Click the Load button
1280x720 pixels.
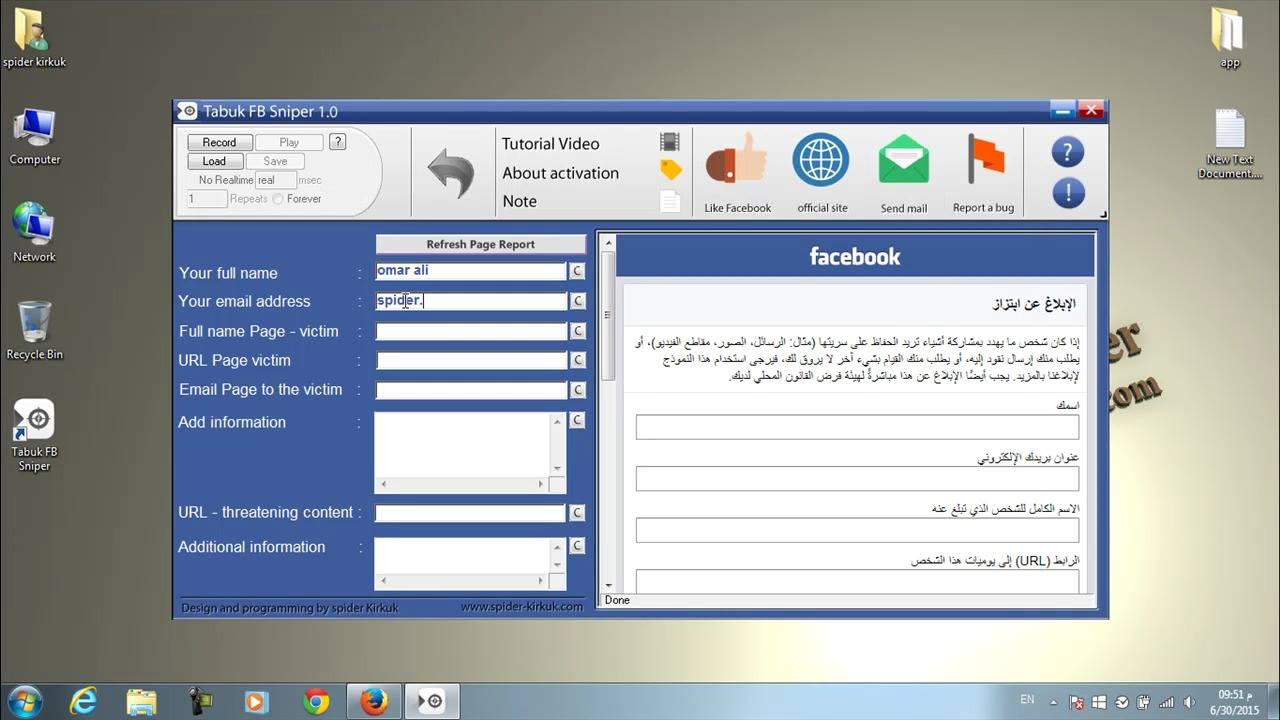214,161
